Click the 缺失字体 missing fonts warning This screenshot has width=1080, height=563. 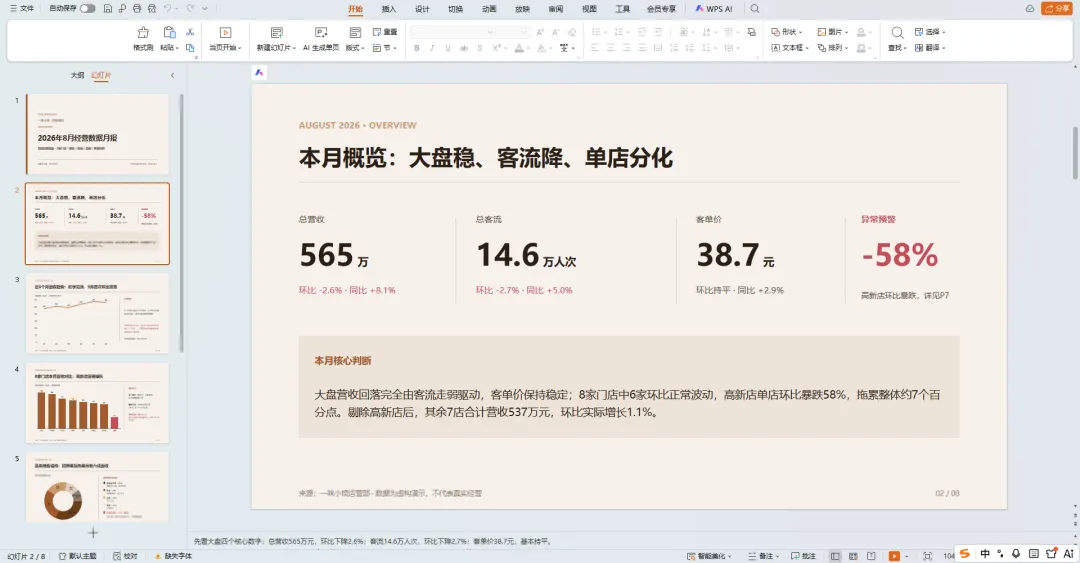coord(173,556)
